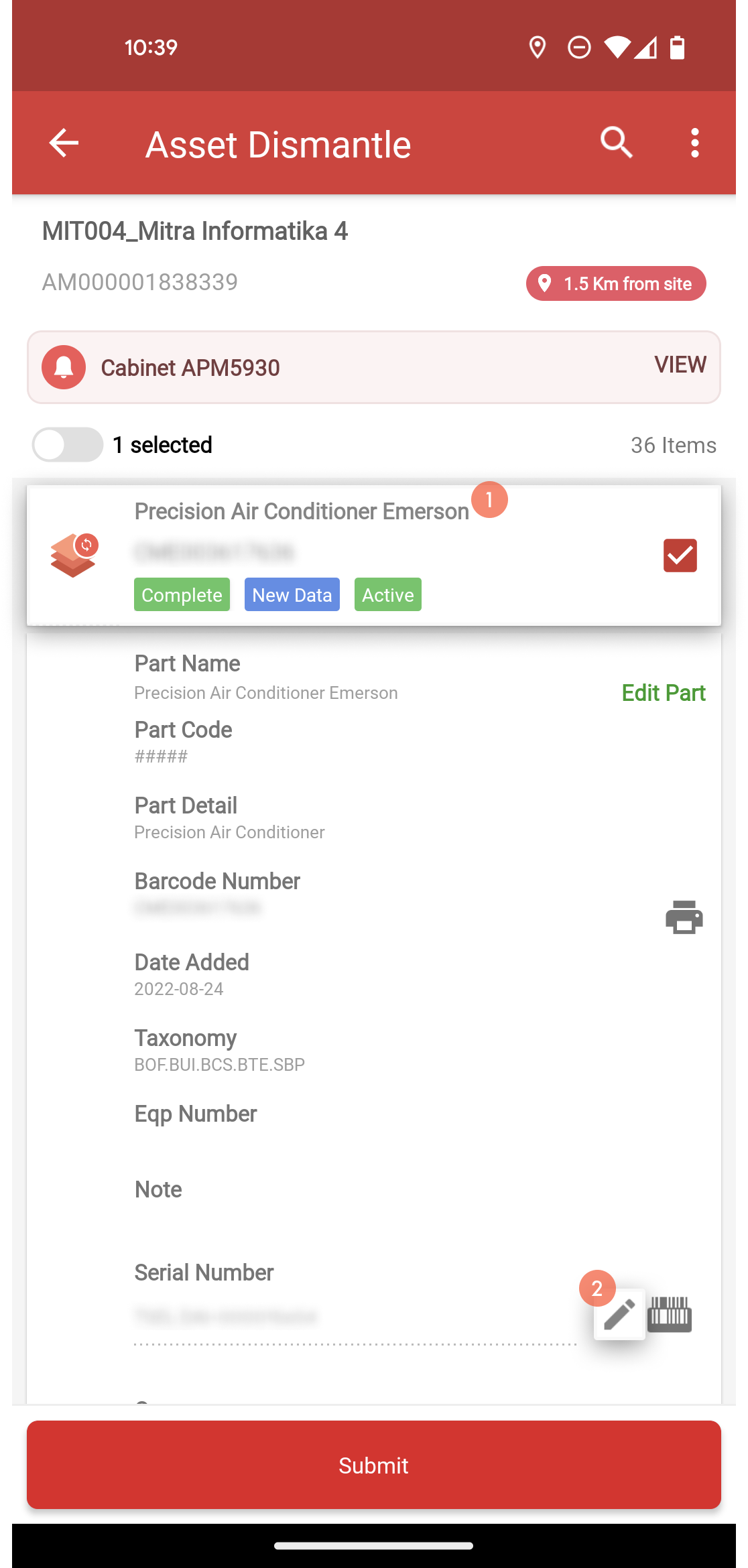Viewport: 748px width, 1568px height.
Task: Tap the Active status tag
Action: pos(388,594)
